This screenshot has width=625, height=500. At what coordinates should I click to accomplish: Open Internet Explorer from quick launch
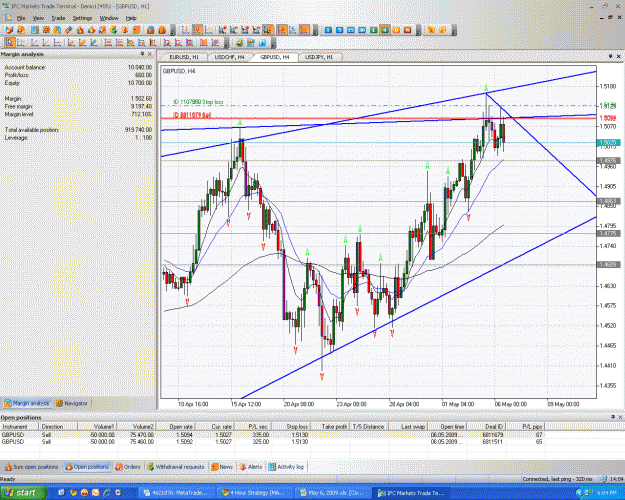(107, 493)
